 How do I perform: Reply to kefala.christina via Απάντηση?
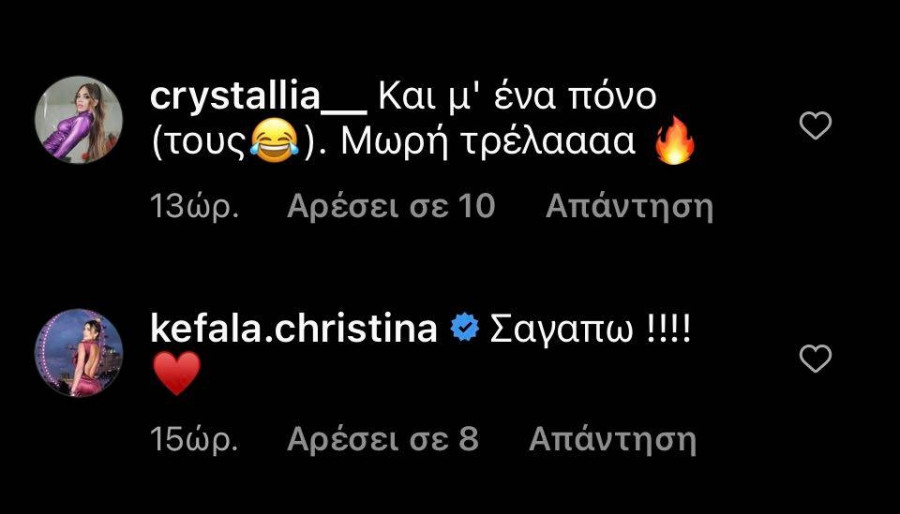coord(612,440)
